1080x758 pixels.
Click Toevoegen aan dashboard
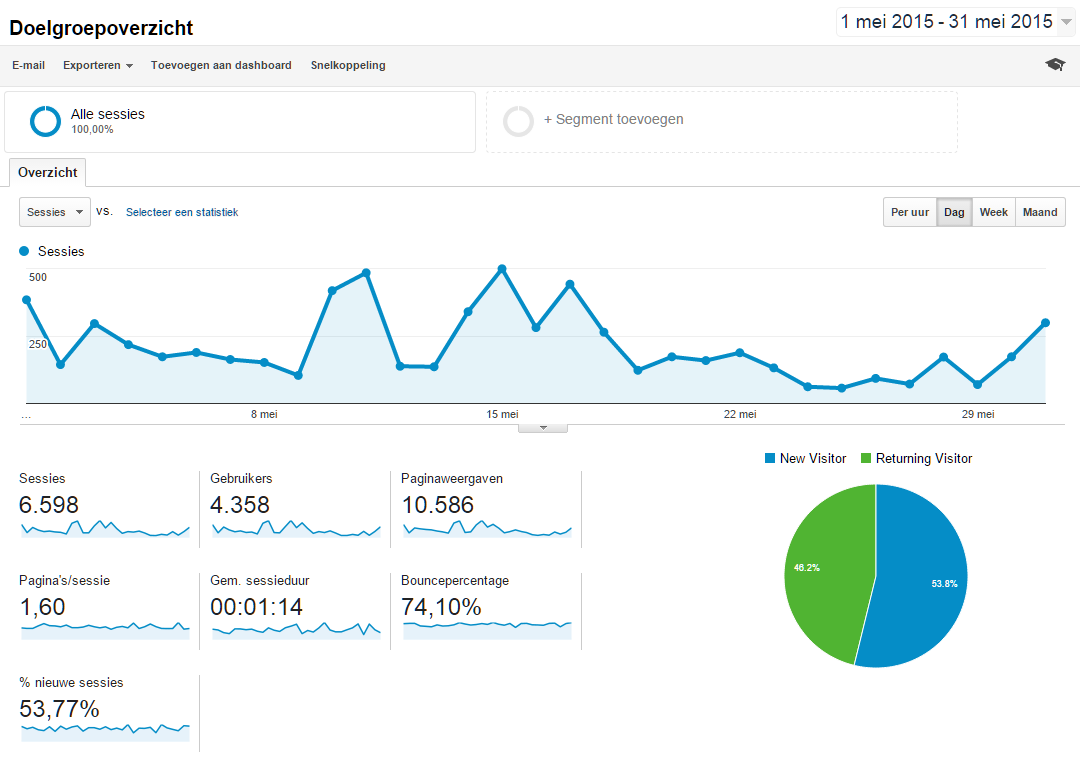(221, 65)
